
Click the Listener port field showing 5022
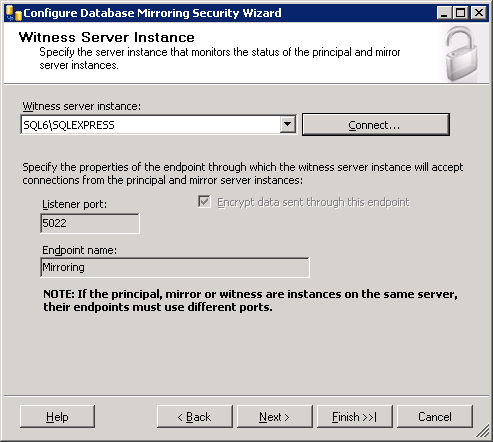90,223
